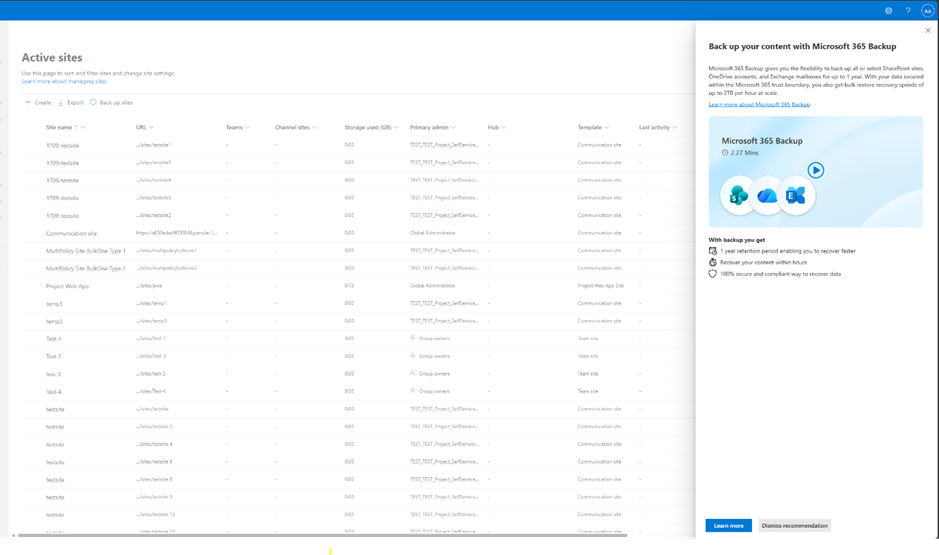Select the temp1 site name
The width and height of the screenshot is (939, 555).
[54, 304]
